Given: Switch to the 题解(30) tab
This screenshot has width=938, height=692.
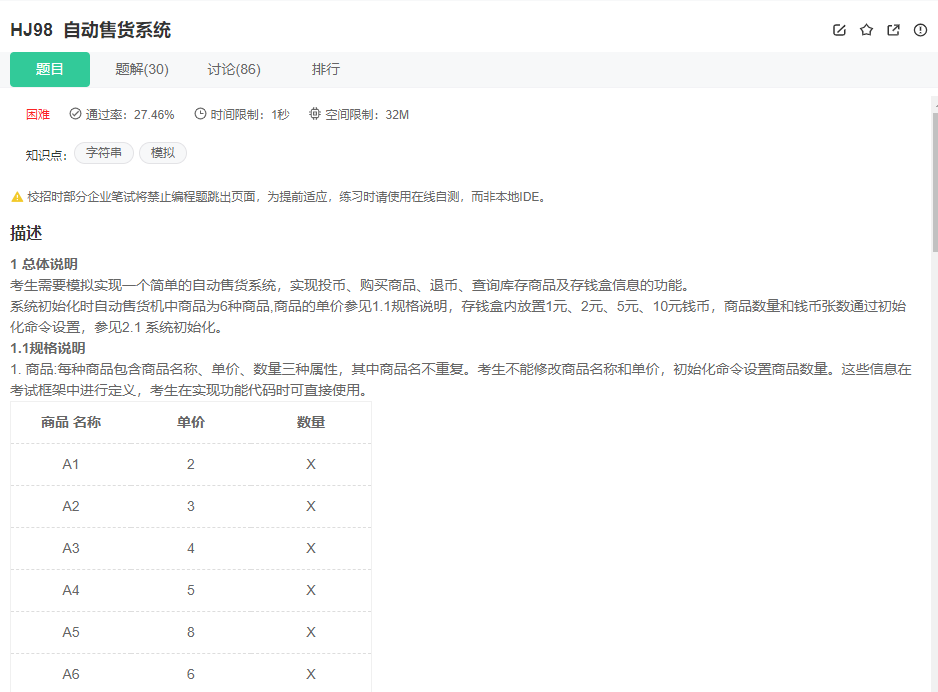Looking at the screenshot, I should (x=142, y=69).
